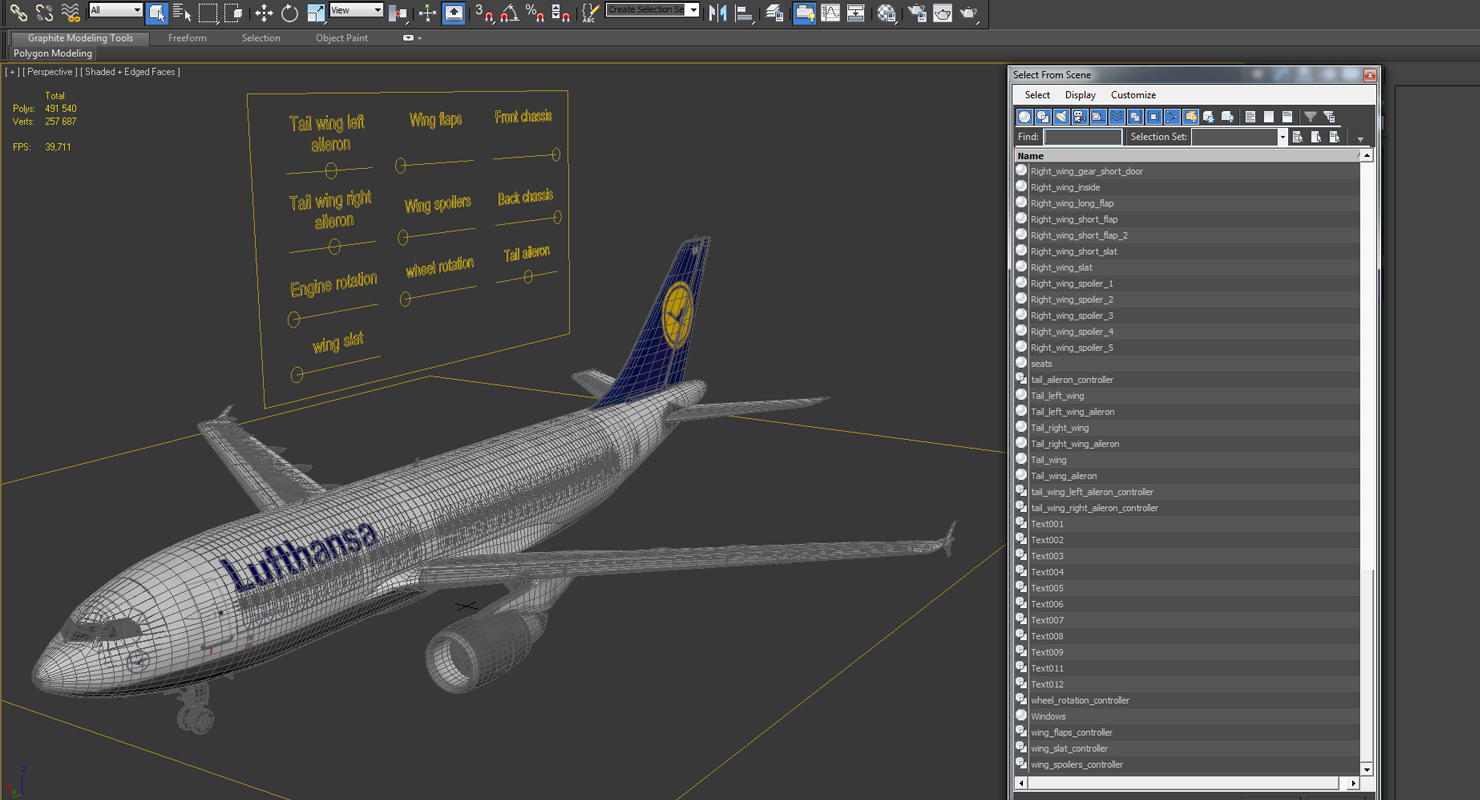Click the Render Production teapot icon

pos(969,13)
